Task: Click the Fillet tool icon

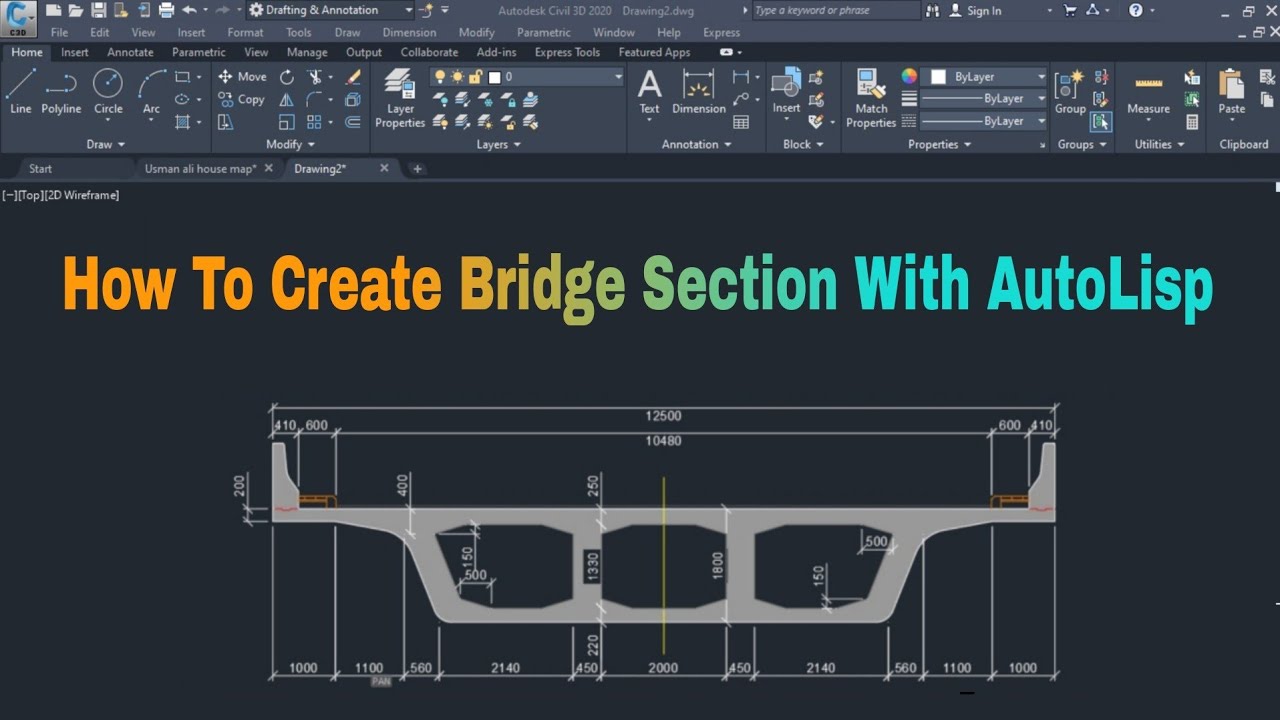Action: (314, 99)
